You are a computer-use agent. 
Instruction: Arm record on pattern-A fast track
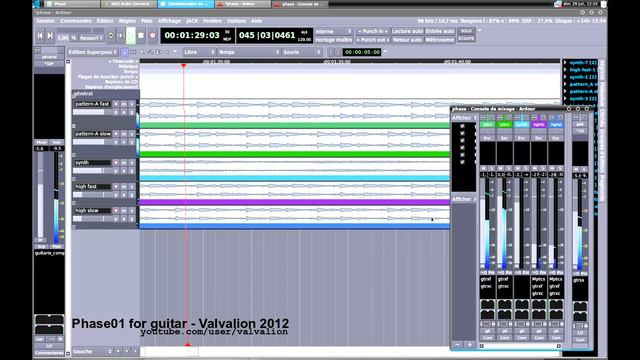116,104
